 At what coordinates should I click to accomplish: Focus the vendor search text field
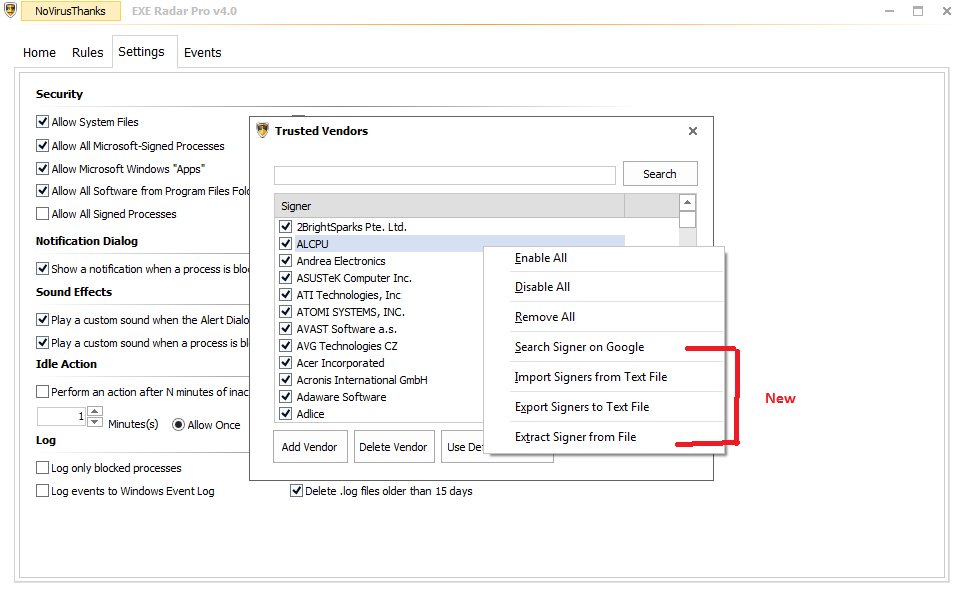[x=444, y=175]
